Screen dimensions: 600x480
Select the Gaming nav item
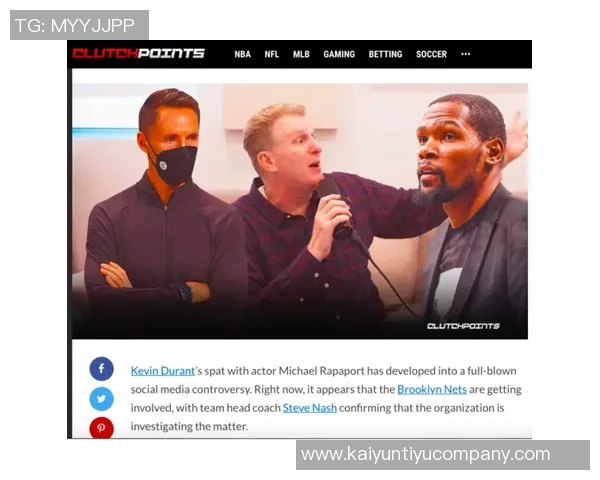coord(339,54)
